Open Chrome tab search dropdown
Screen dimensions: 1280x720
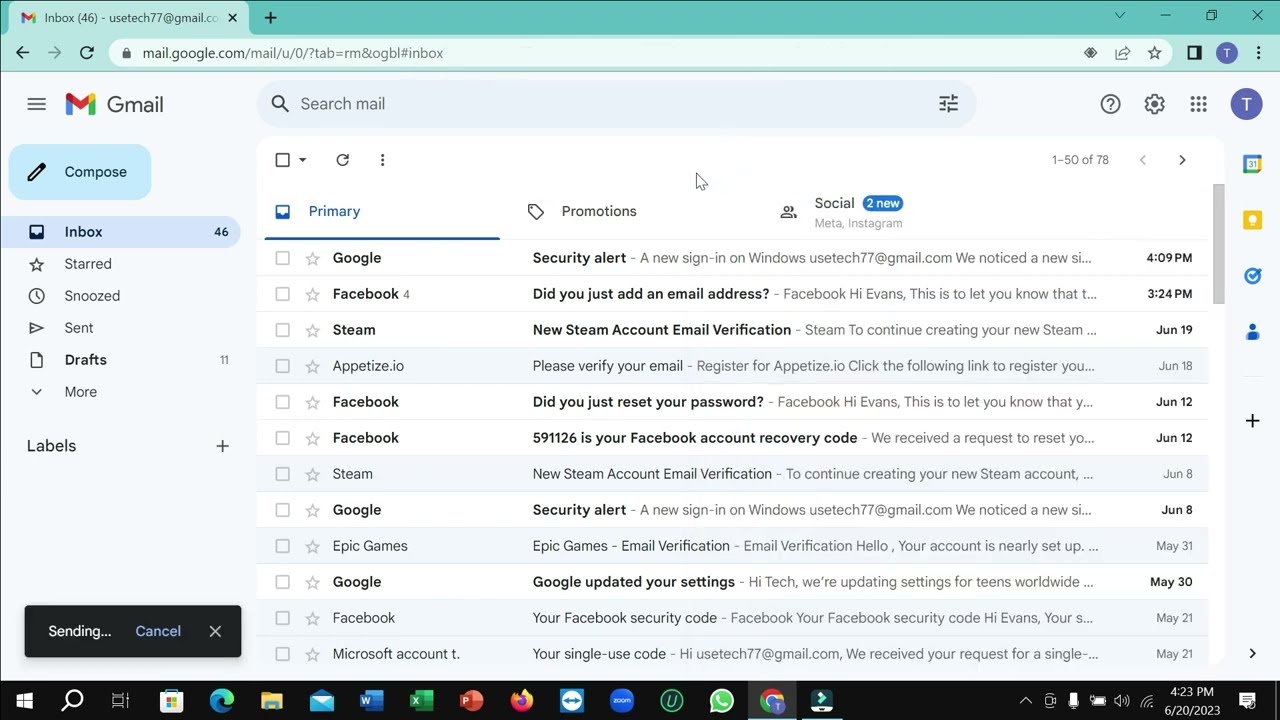[x=1120, y=16]
